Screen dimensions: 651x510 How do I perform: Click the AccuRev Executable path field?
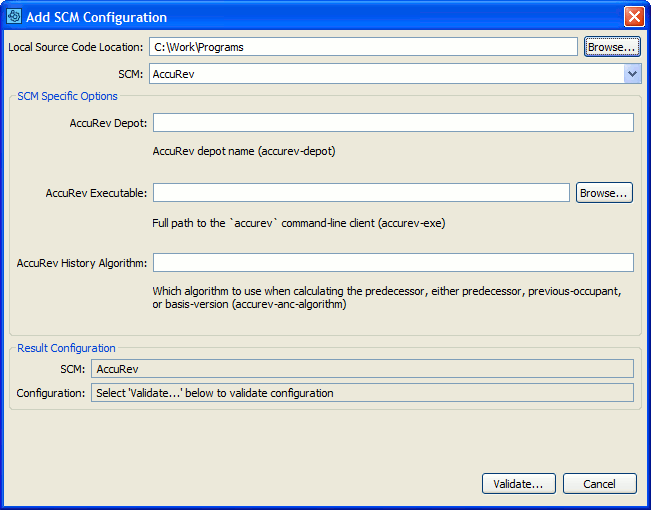(x=361, y=193)
